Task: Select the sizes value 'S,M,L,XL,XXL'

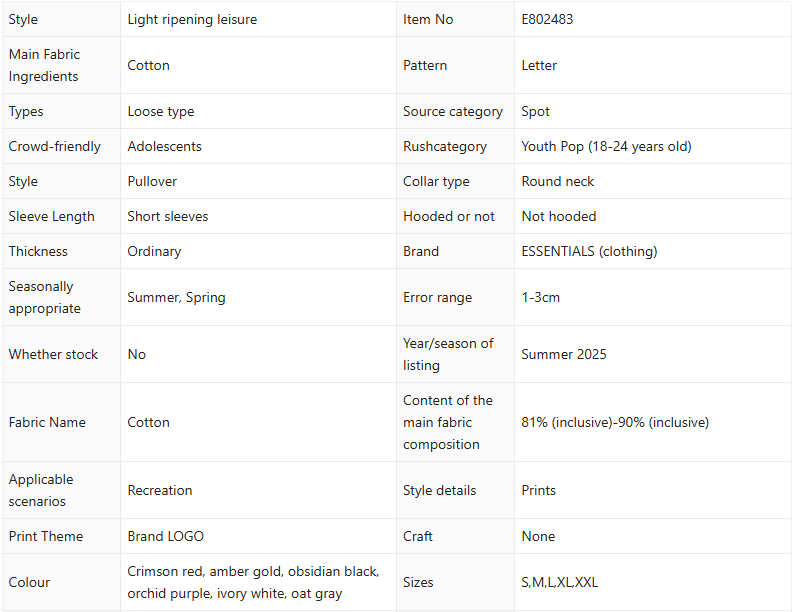Action: coord(560,582)
